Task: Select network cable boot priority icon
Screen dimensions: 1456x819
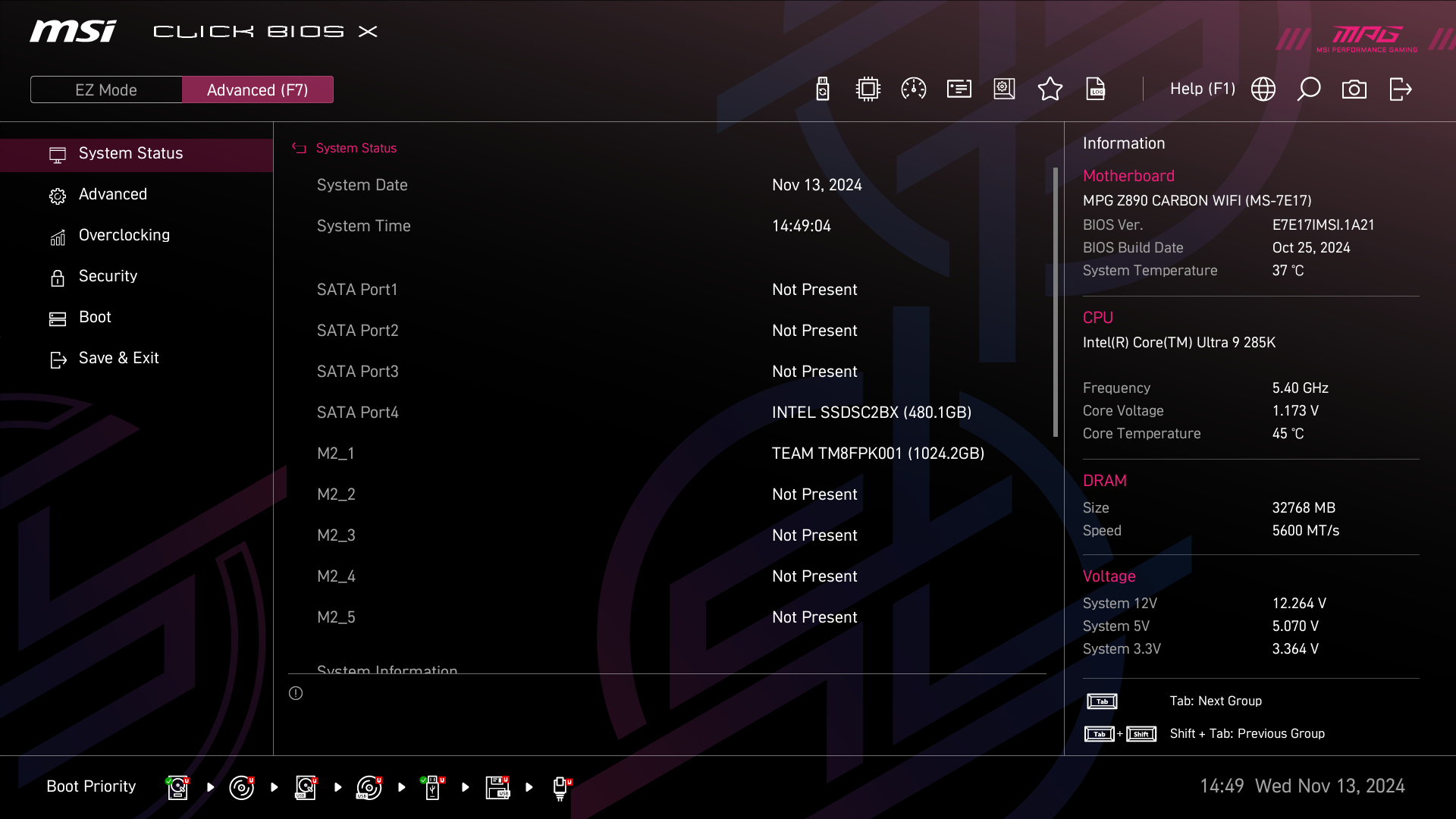Action: tap(561, 787)
